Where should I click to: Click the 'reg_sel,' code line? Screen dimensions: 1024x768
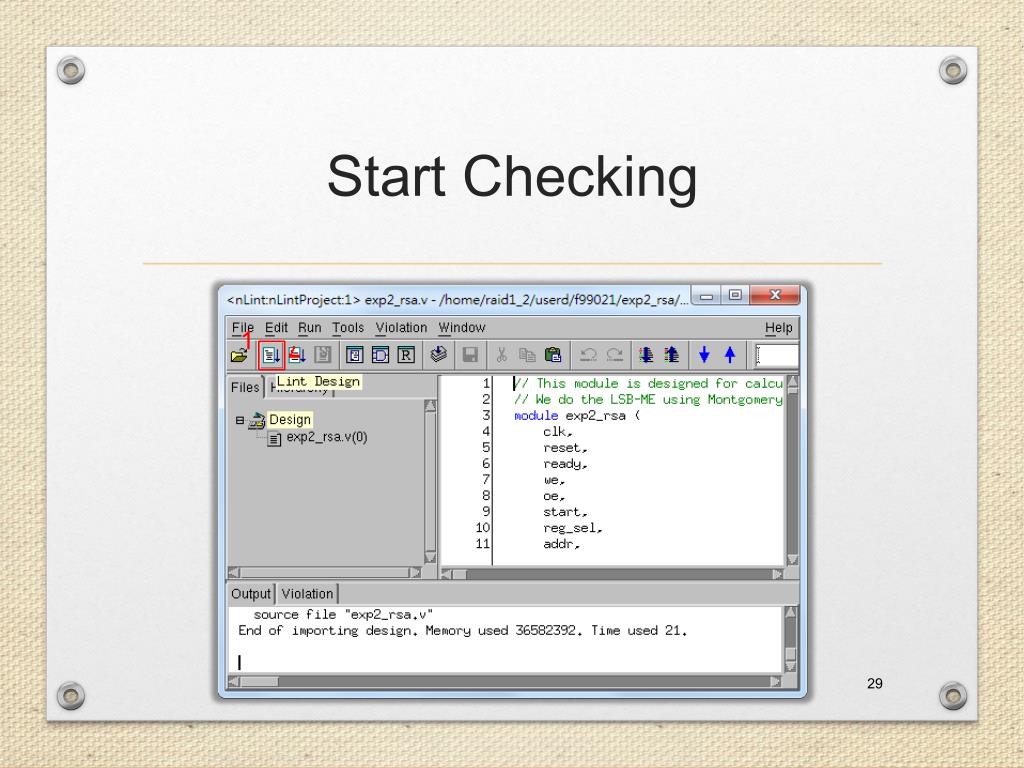[x=573, y=528]
